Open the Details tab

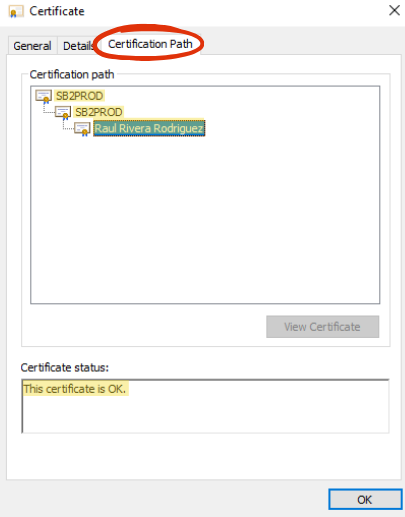click(x=78, y=46)
